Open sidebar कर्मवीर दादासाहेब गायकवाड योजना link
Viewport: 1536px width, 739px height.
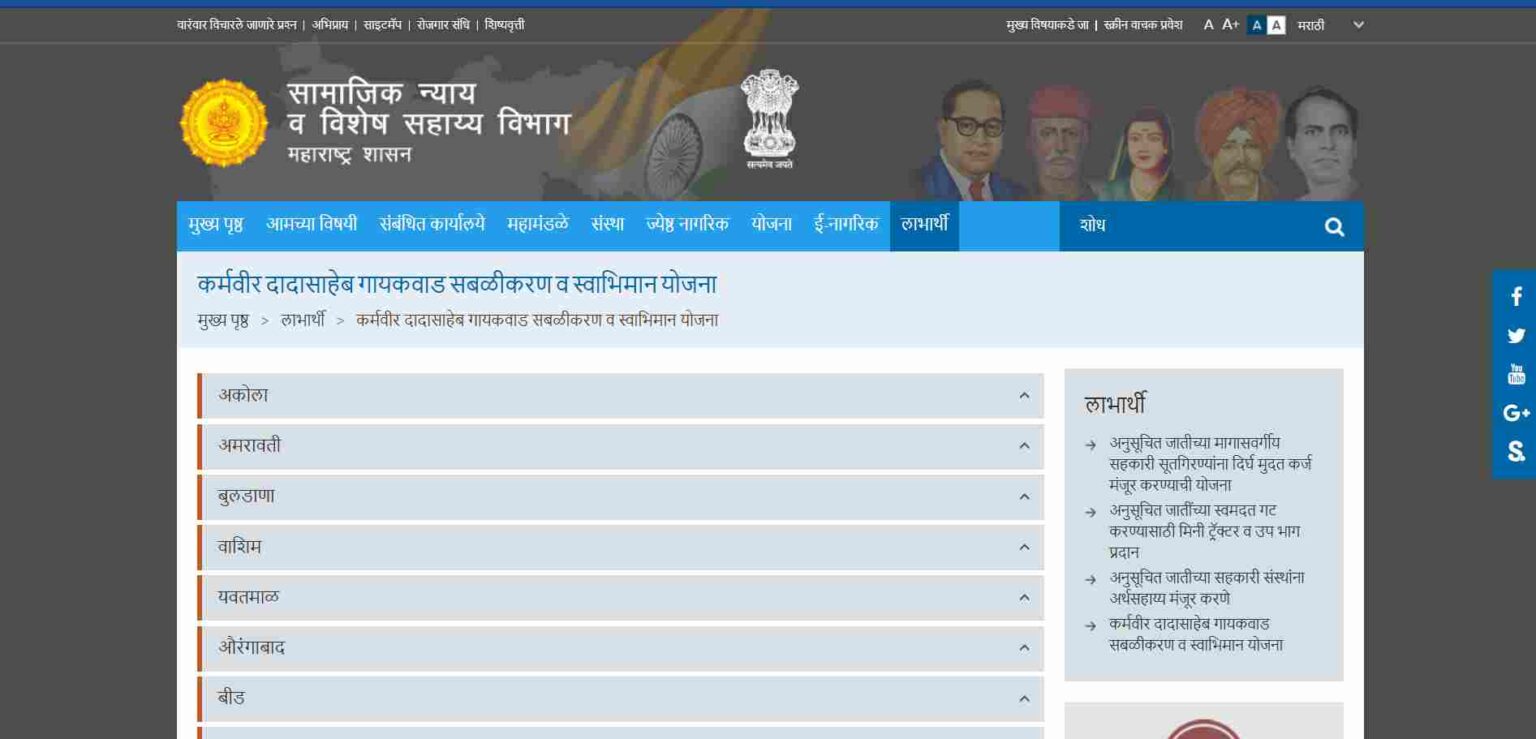pos(1196,634)
